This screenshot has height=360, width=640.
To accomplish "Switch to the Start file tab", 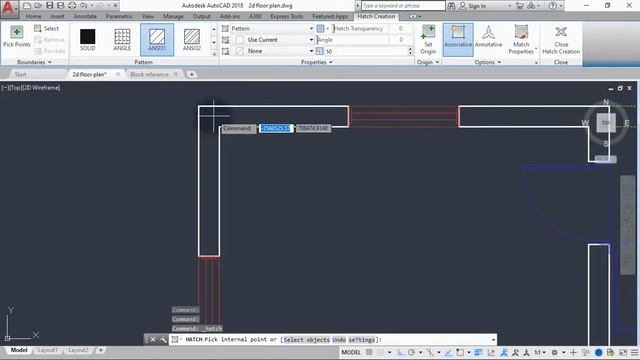I will coord(20,74).
